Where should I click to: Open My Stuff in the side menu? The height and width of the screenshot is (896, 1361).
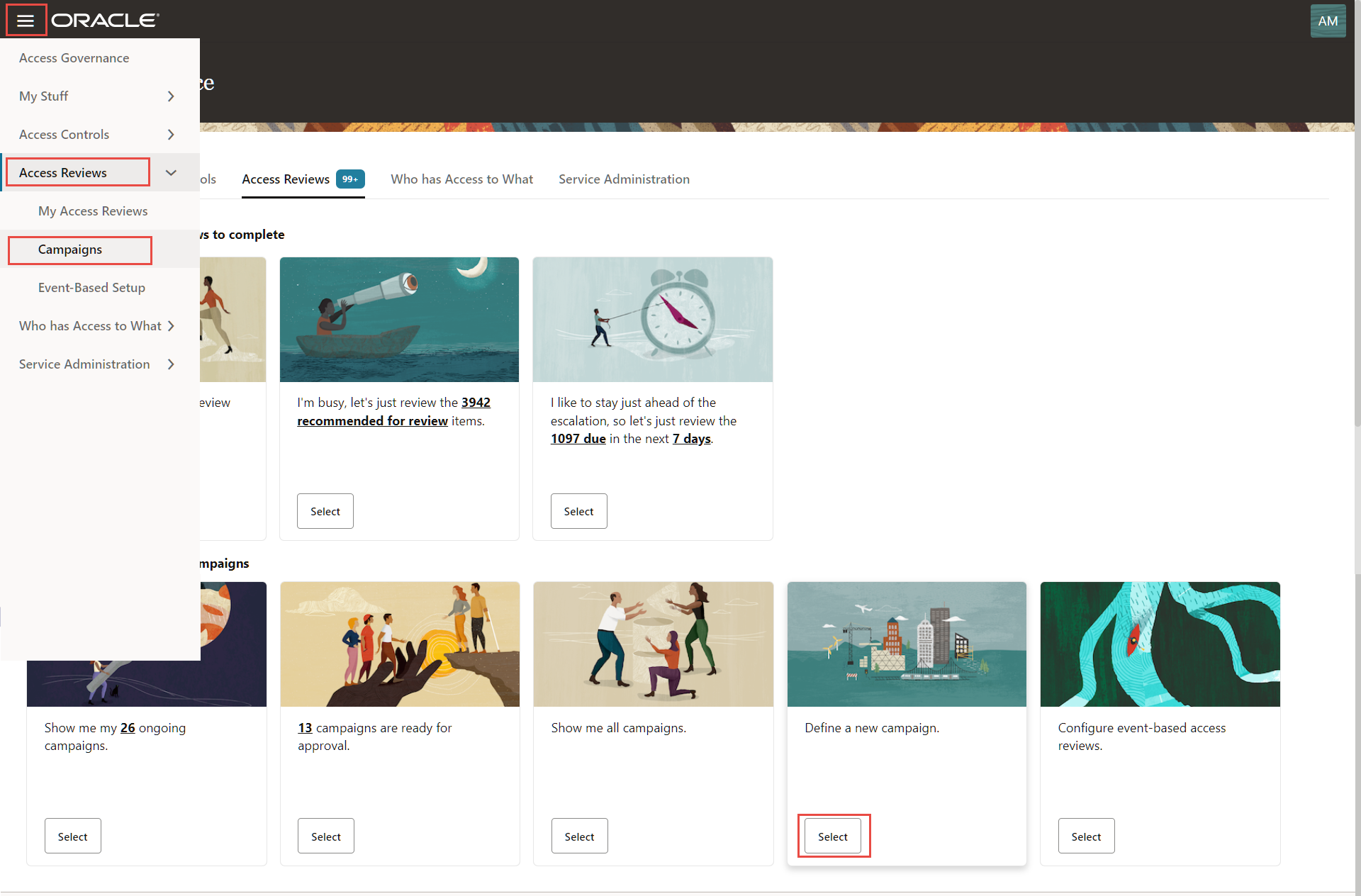tap(43, 96)
